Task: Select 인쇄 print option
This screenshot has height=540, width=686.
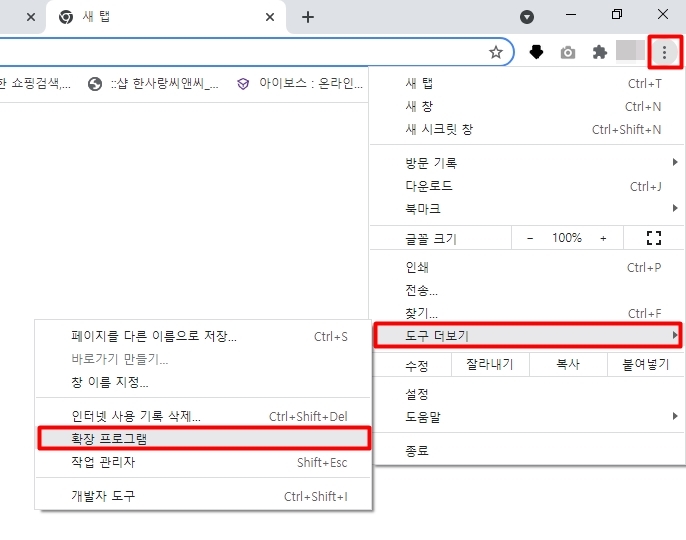Action: [527, 267]
